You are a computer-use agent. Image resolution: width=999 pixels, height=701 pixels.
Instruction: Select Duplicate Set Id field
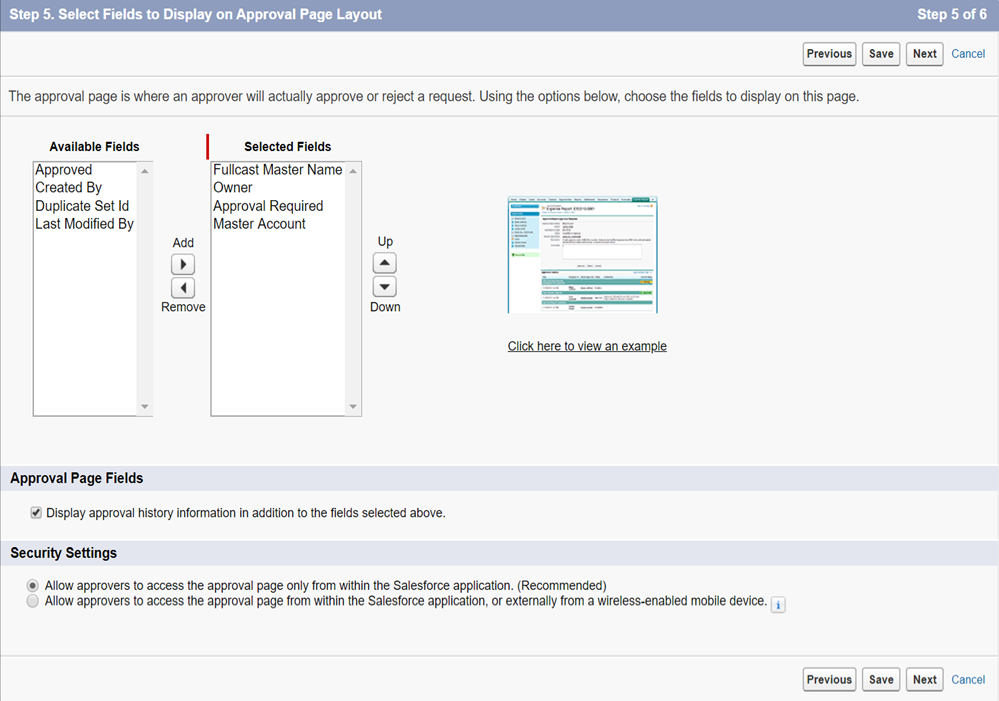(x=85, y=206)
